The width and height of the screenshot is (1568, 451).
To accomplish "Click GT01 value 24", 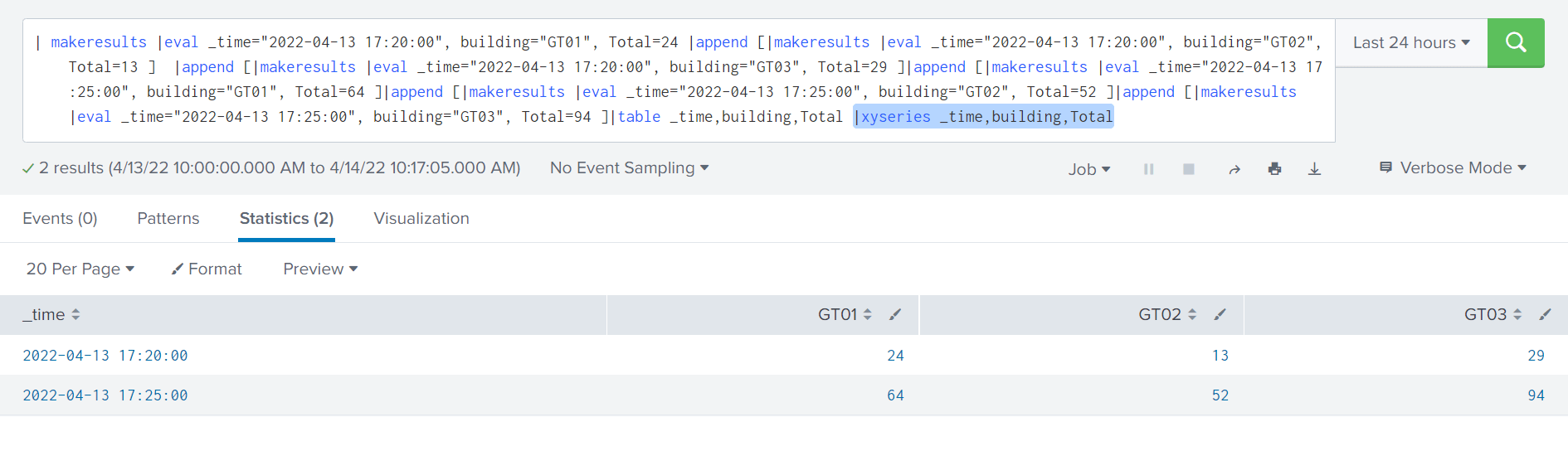I will pos(895,356).
